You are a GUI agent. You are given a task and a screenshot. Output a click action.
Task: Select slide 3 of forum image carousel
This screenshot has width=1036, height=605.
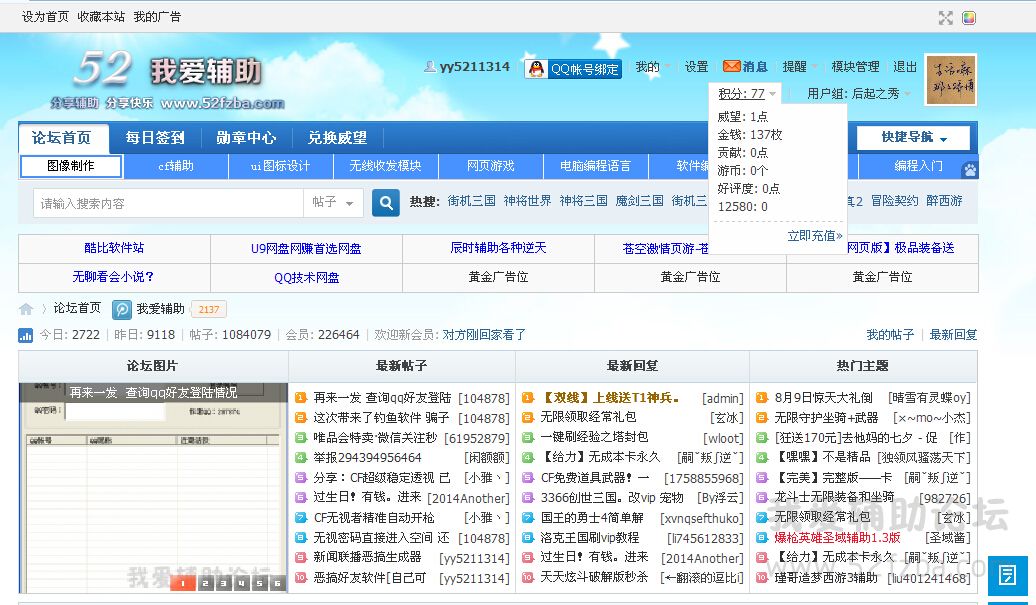point(223,583)
